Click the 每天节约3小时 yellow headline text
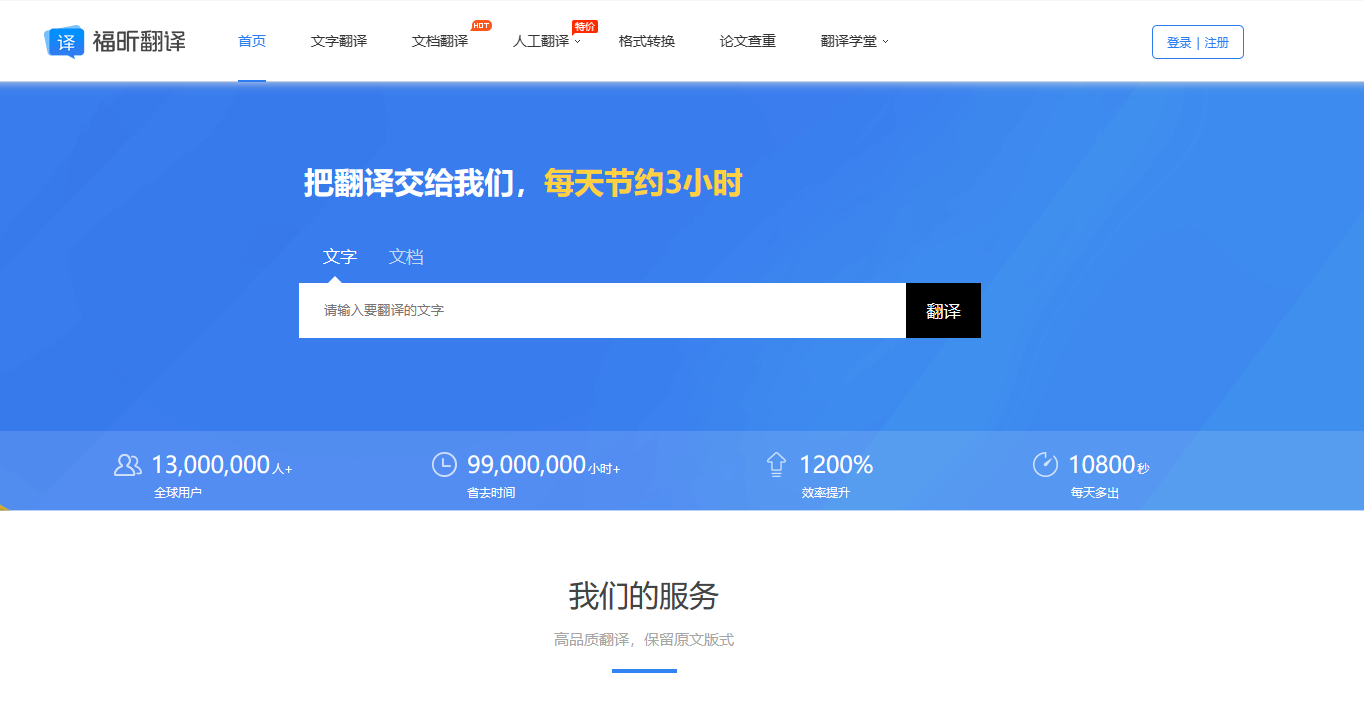Image resolution: width=1364 pixels, height=705 pixels. click(643, 183)
